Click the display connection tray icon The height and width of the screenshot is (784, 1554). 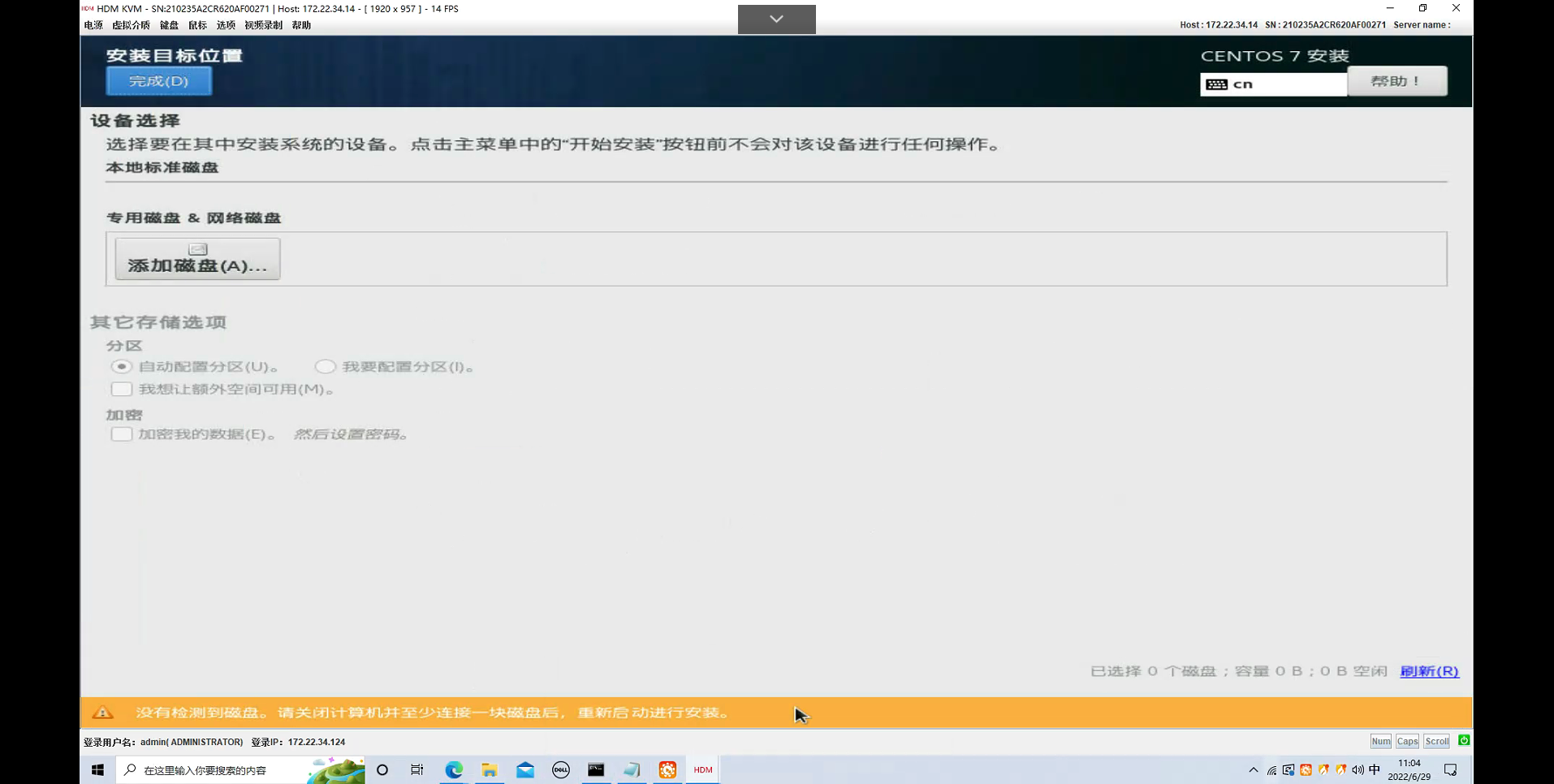point(1289,770)
